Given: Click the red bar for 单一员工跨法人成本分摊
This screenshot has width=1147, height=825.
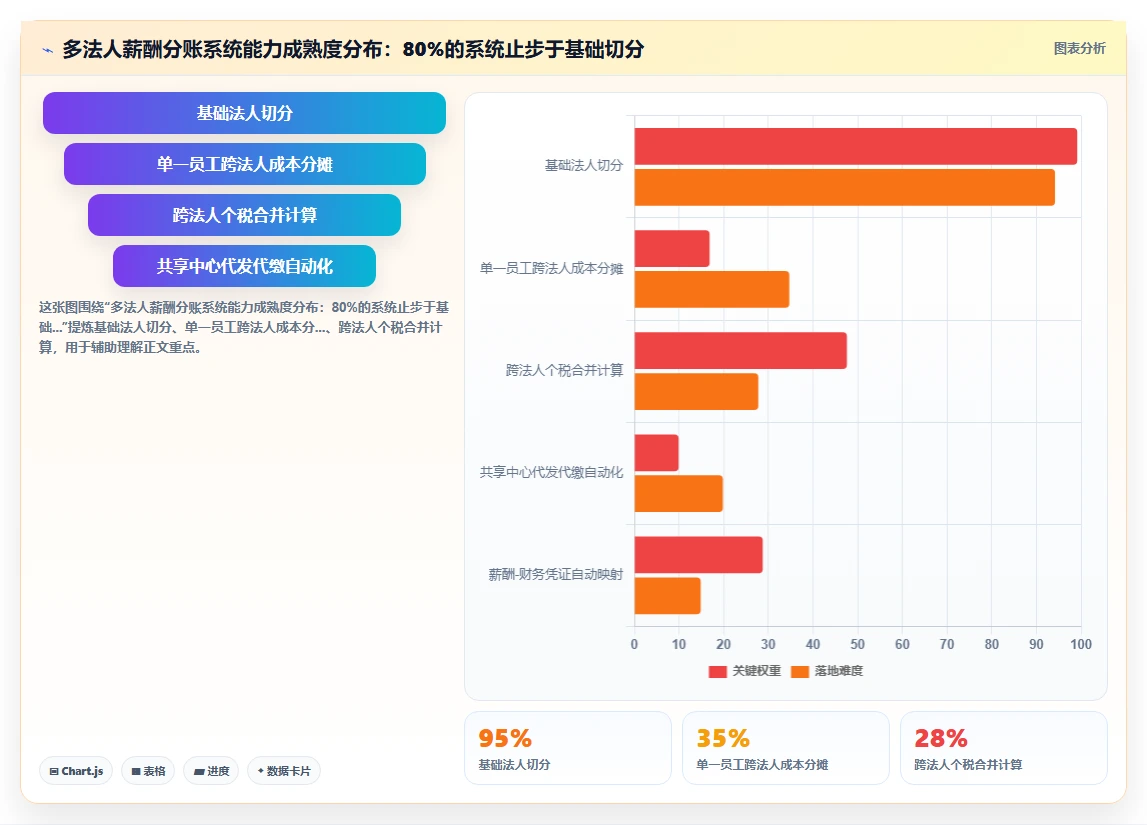Looking at the screenshot, I should [x=672, y=249].
